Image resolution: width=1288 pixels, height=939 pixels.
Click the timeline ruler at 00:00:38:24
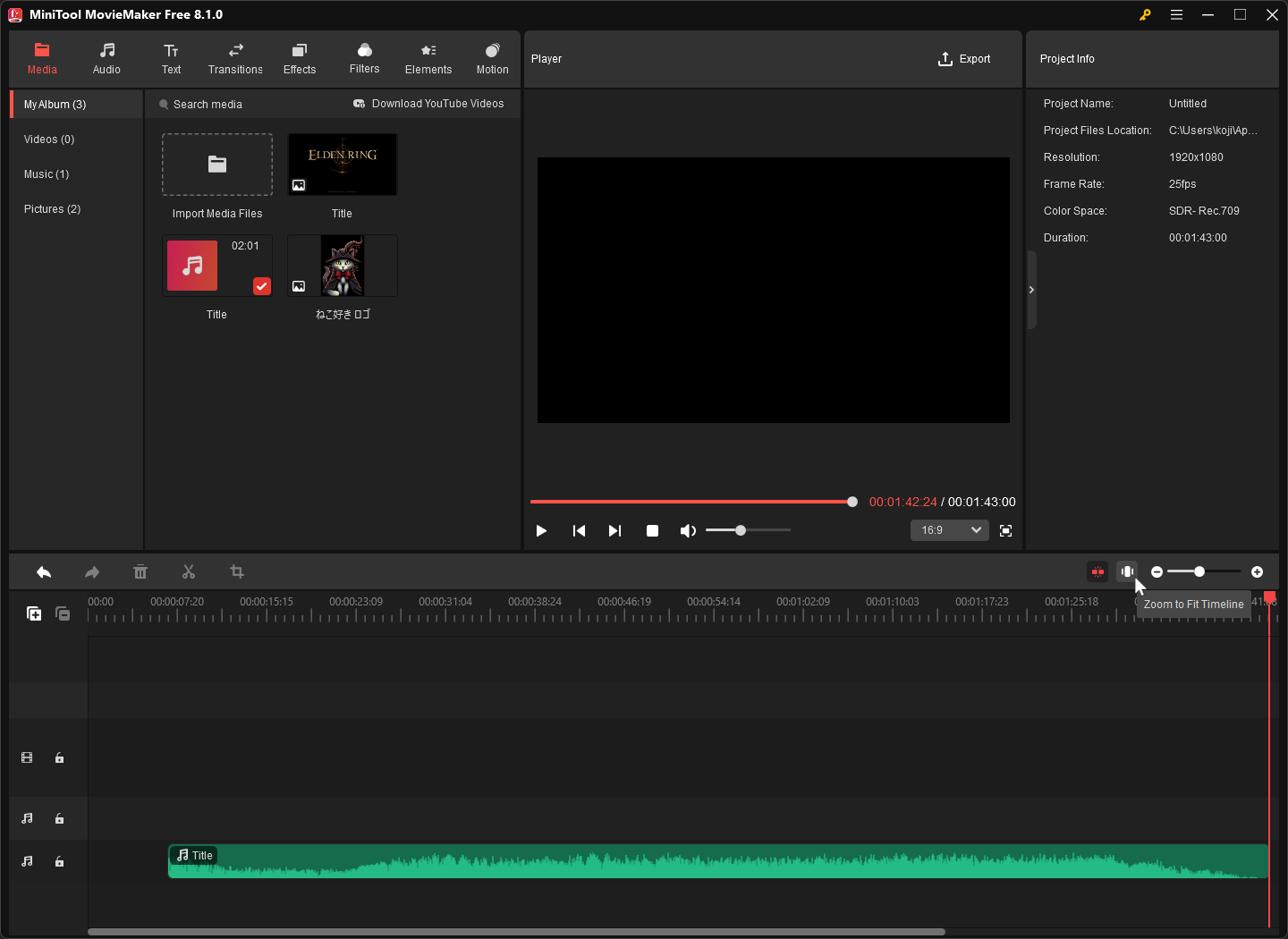(x=535, y=602)
